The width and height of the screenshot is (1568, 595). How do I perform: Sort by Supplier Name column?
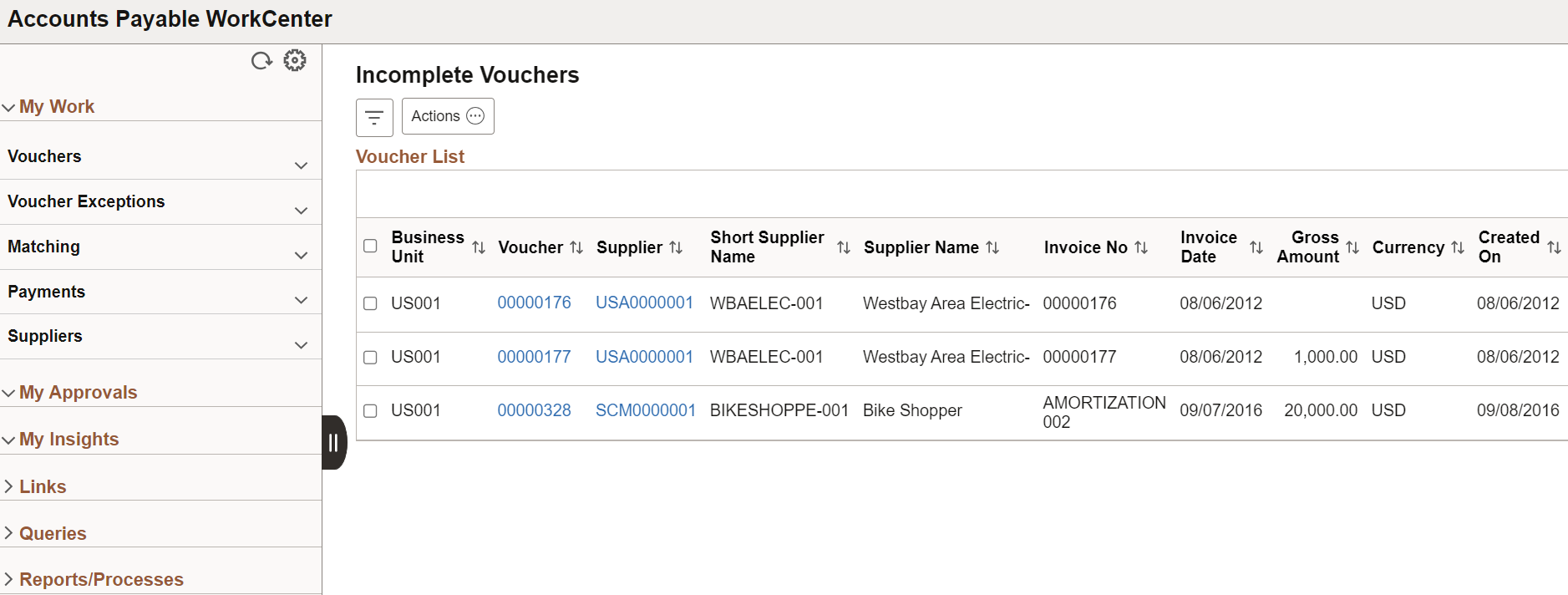click(x=992, y=247)
